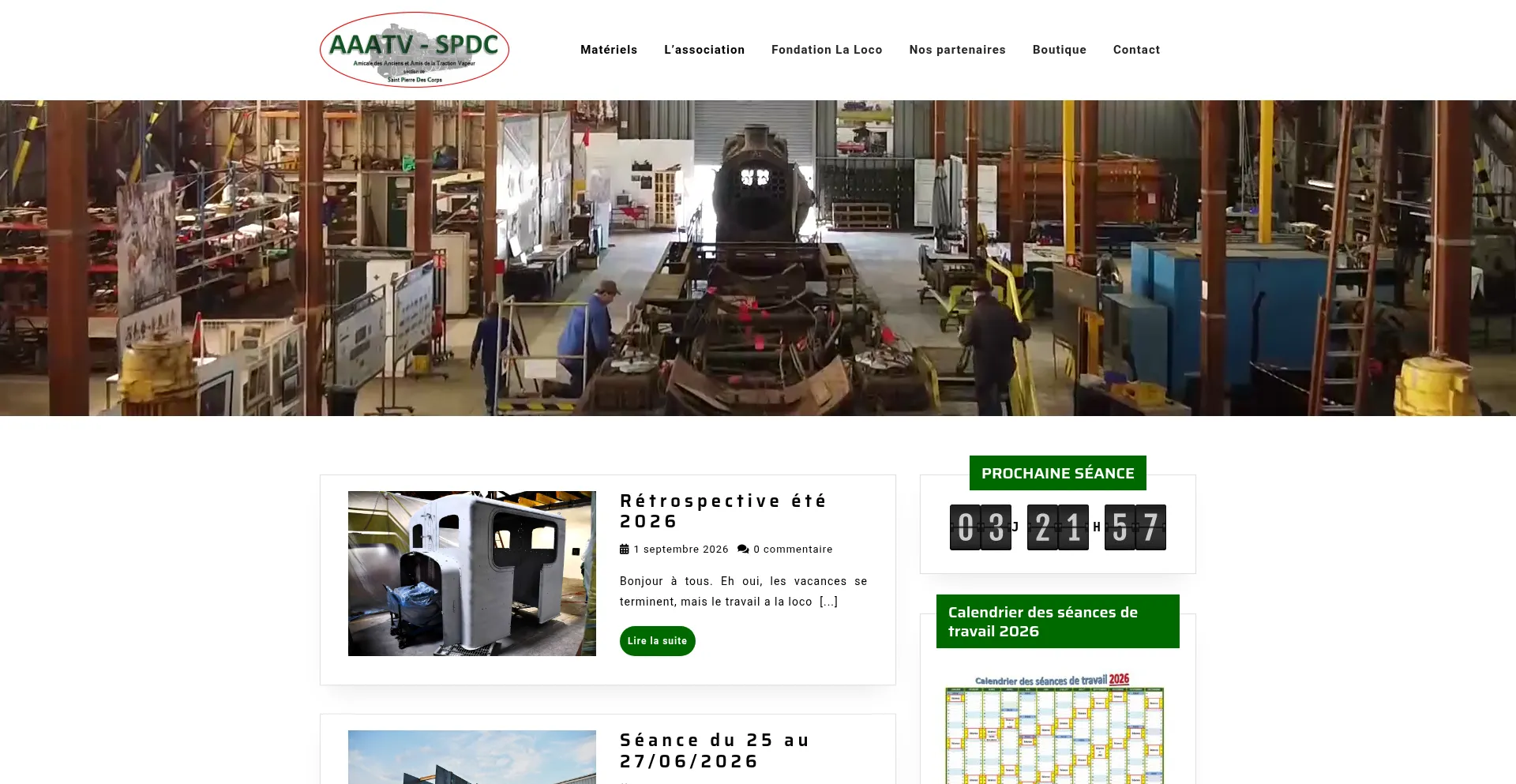Open the Rétrospective été 2026 article title
The width and height of the screenshot is (1516, 784).
[723, 511]
